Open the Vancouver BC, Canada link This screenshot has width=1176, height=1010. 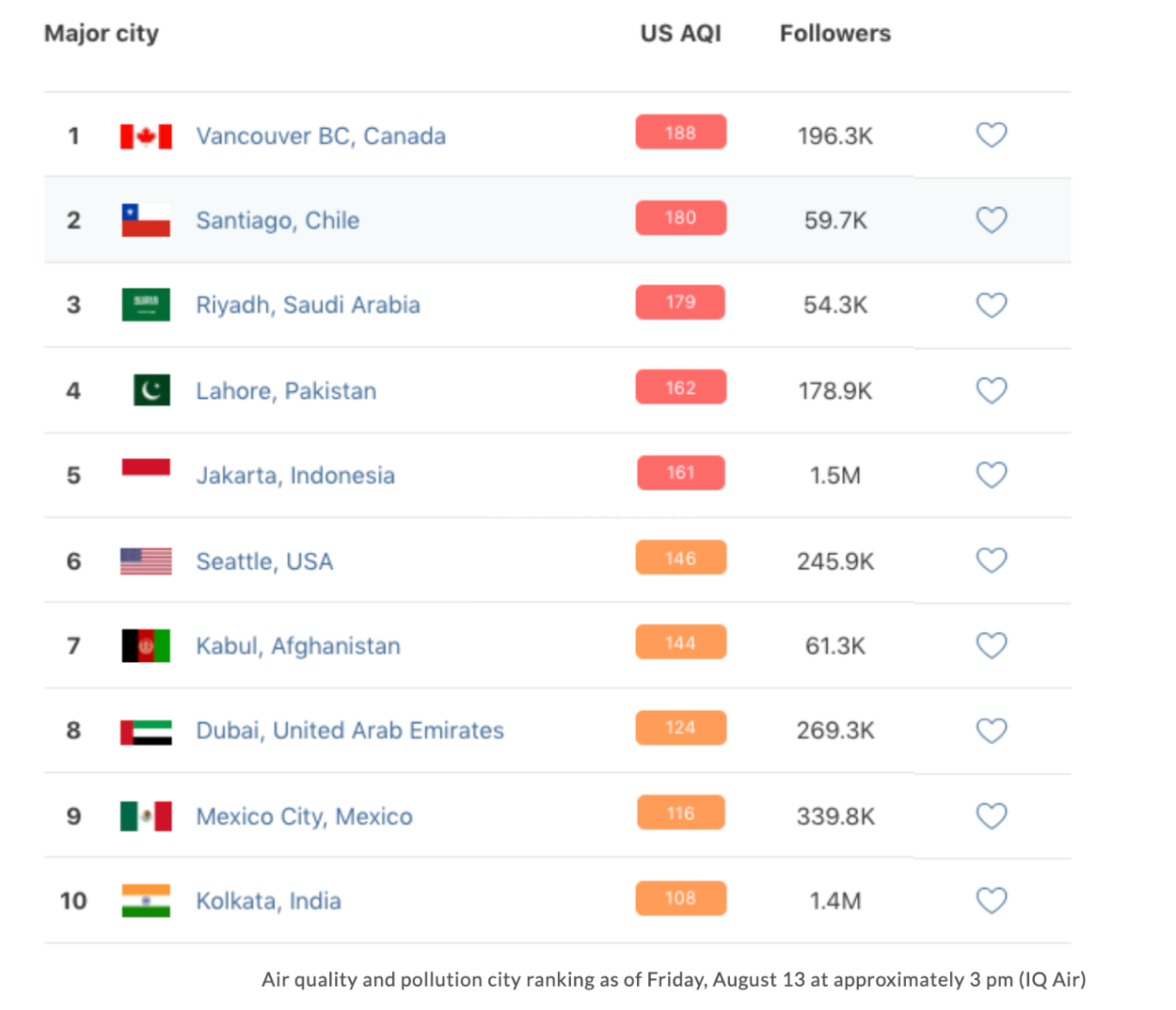click(x=321, y=136)
